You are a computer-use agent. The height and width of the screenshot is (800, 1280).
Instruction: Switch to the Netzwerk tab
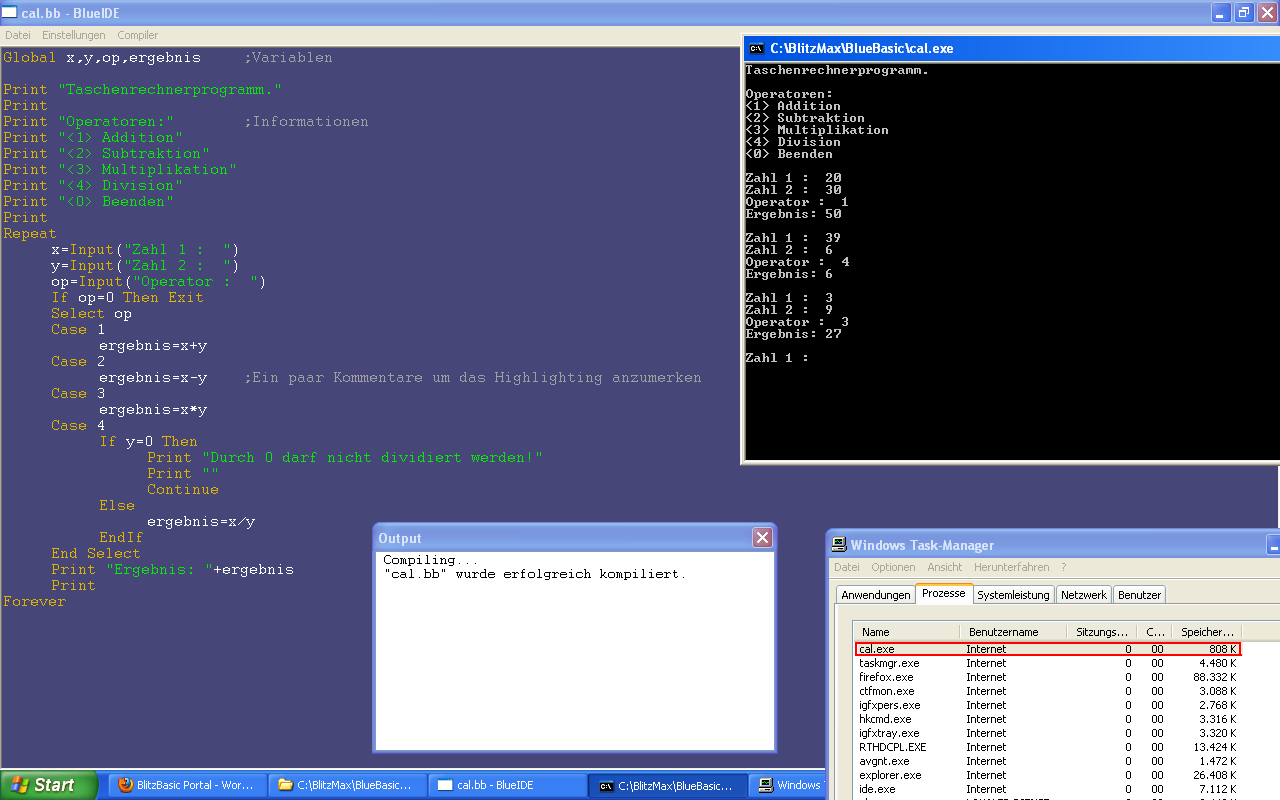[x=1084, y=595]
